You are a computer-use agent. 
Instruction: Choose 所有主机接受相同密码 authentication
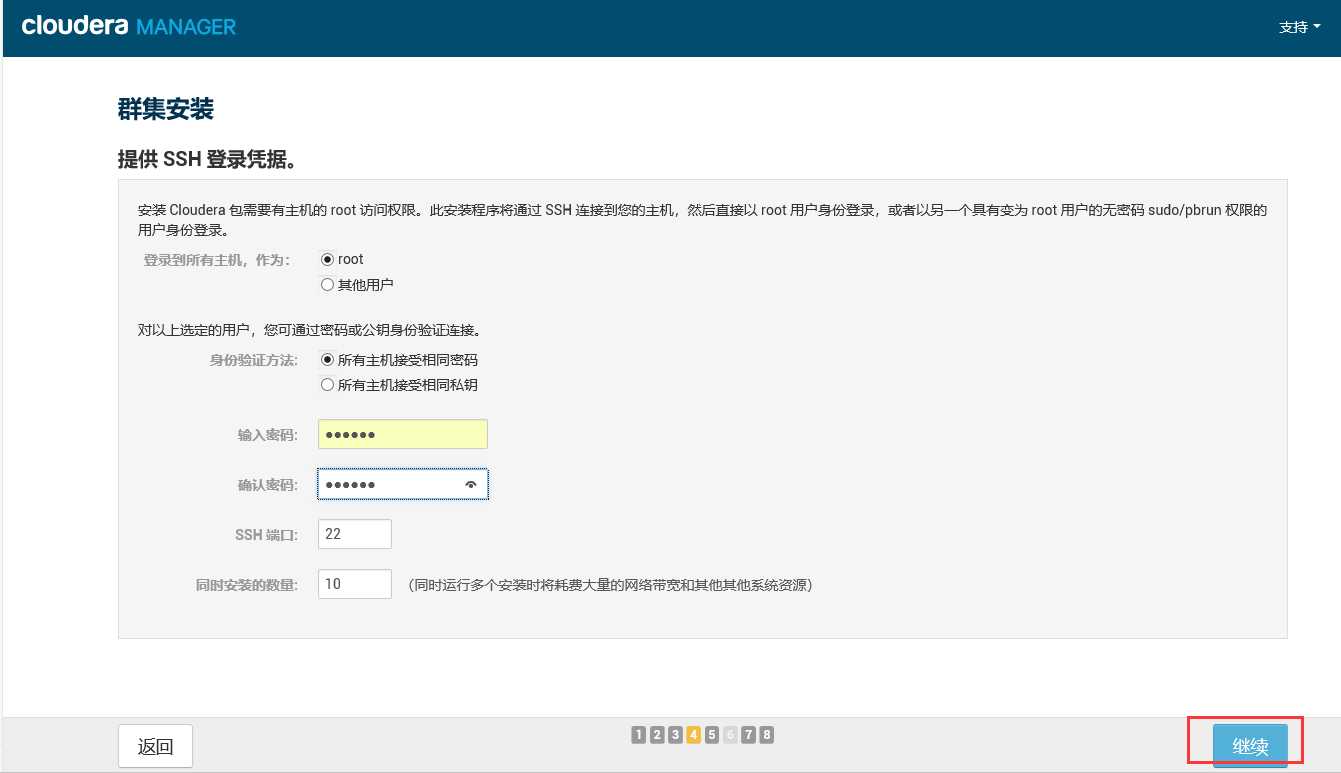click(327, 360)
